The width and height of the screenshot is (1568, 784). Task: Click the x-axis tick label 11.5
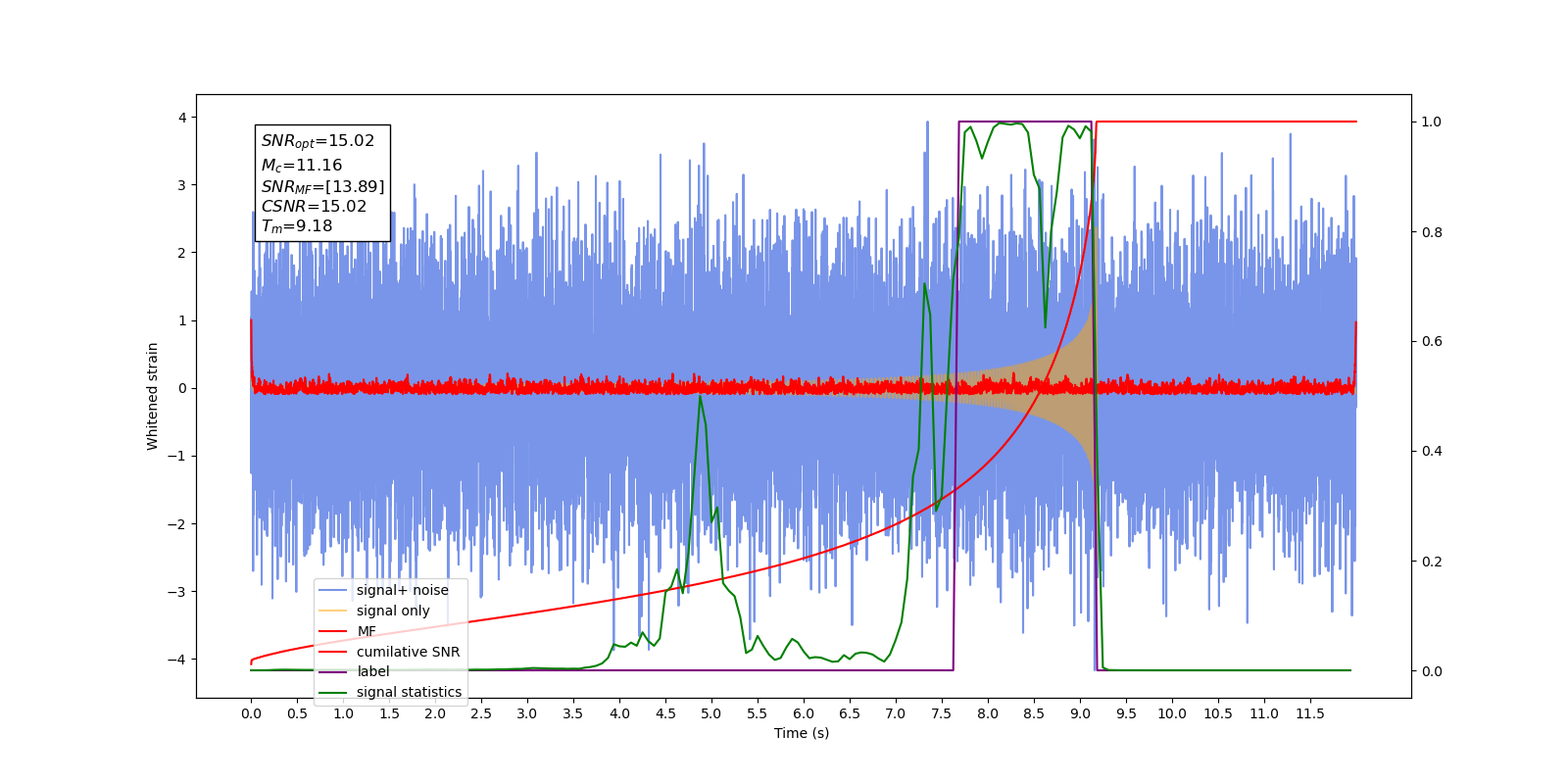click(x=1310, y=713)
